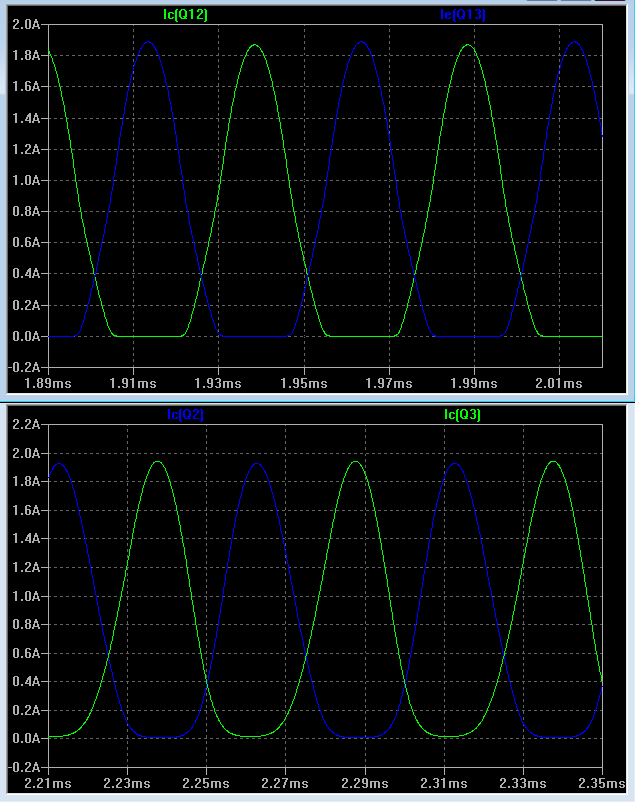Click the 2.27ms time axis label
This screenshot has height=802, width=635.
(x=285, y=783)
